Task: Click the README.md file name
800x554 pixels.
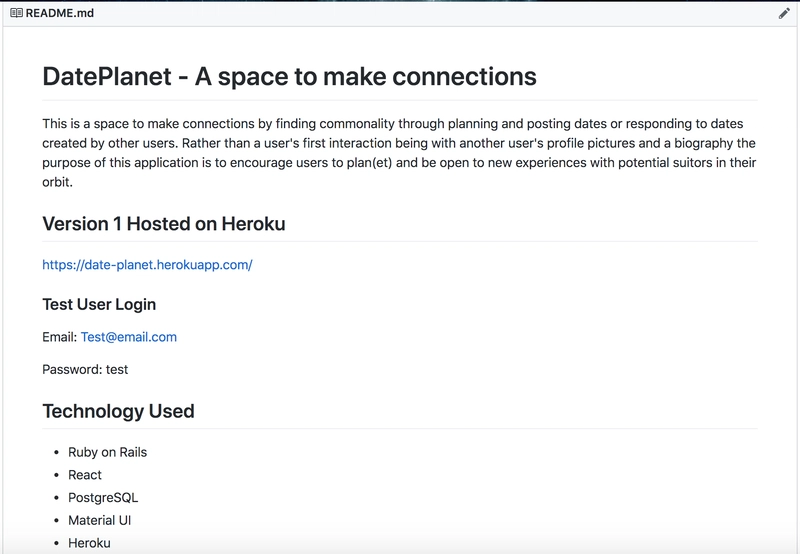Action: (60, 13)
